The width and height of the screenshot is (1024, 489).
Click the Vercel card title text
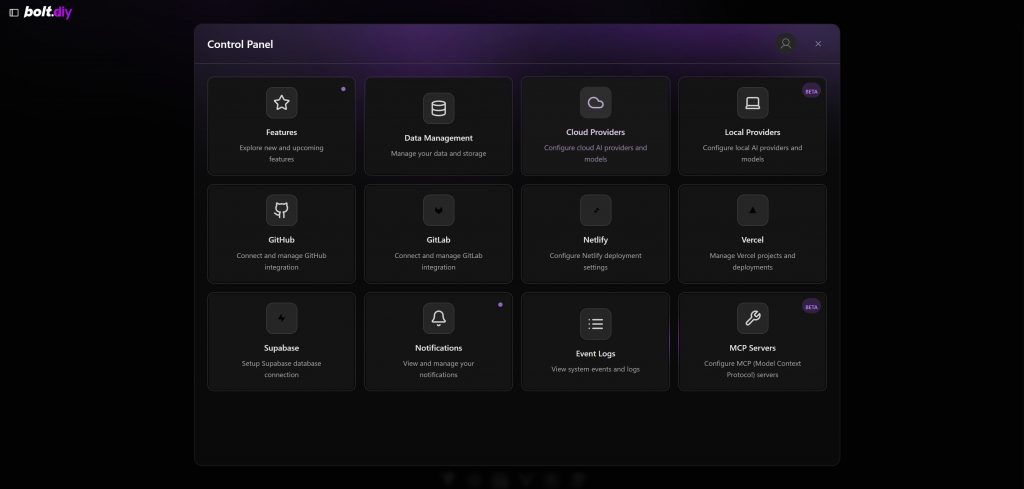(752, 240)
